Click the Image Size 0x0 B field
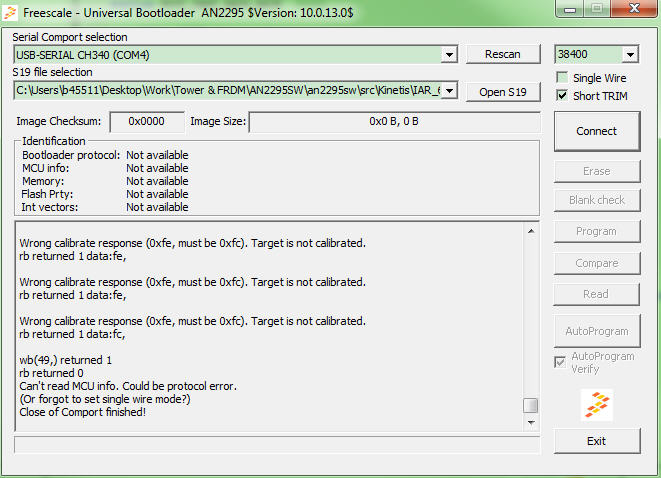Viewport: 661px width, 478px height. (x=394, y=122)
